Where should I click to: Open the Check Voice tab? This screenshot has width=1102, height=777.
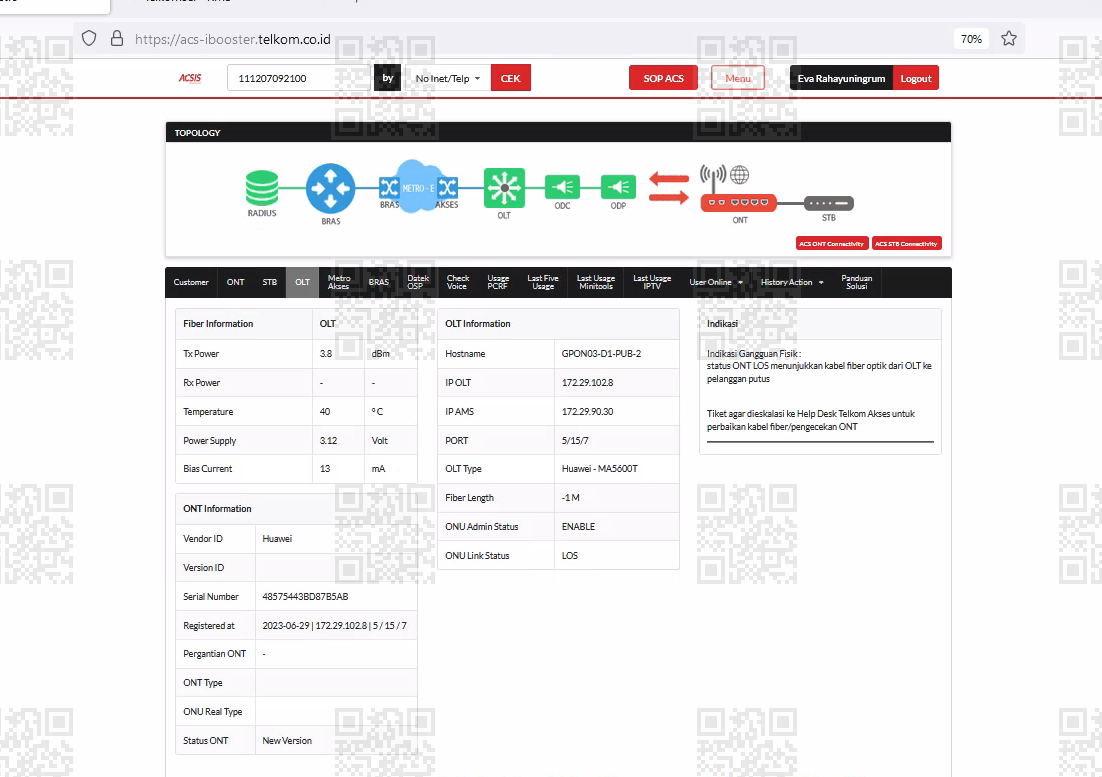pos(458,282)
